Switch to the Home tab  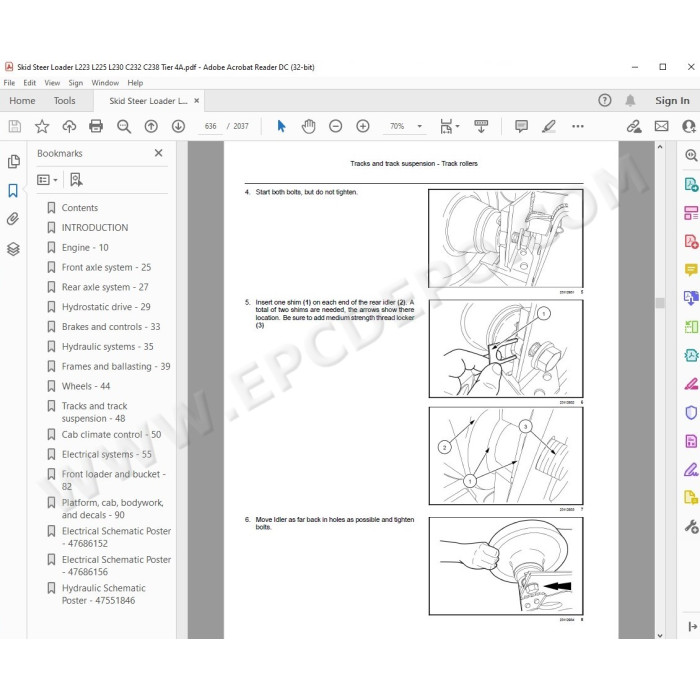click(x=22, y=101)
